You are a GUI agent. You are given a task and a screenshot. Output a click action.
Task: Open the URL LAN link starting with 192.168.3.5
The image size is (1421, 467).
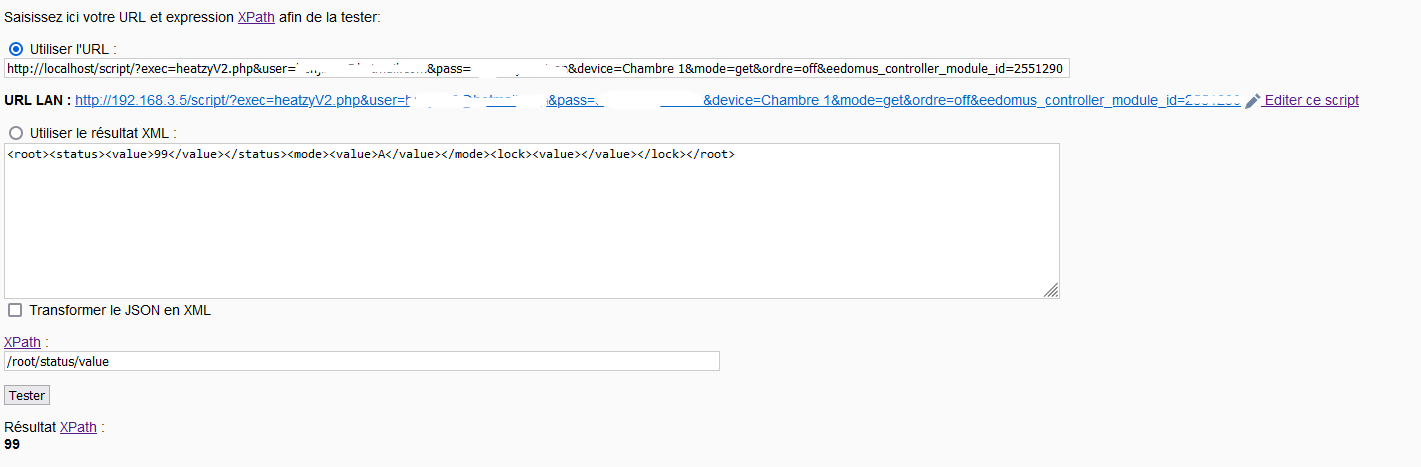[x=650, y=101]
